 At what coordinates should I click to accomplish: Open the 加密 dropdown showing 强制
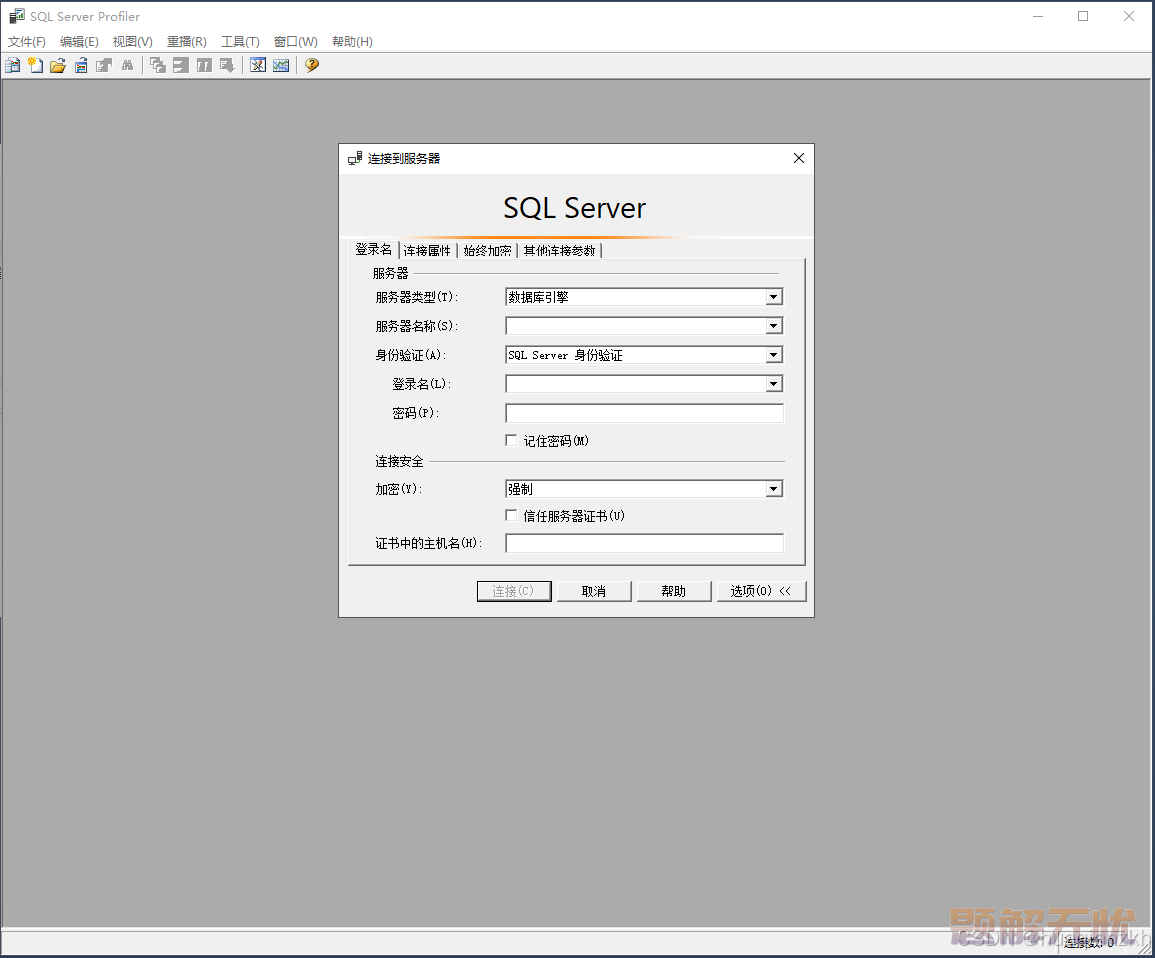point(773,489)
